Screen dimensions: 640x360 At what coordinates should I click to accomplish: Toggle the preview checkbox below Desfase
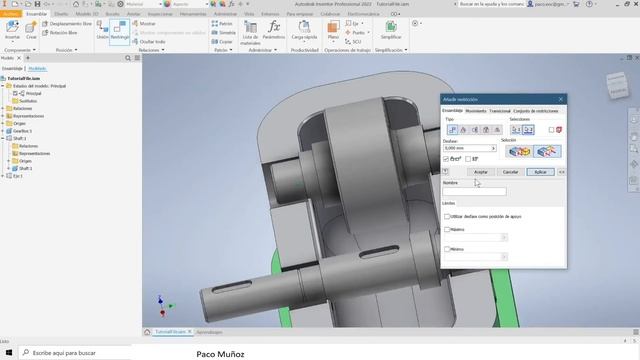point(446,159)
